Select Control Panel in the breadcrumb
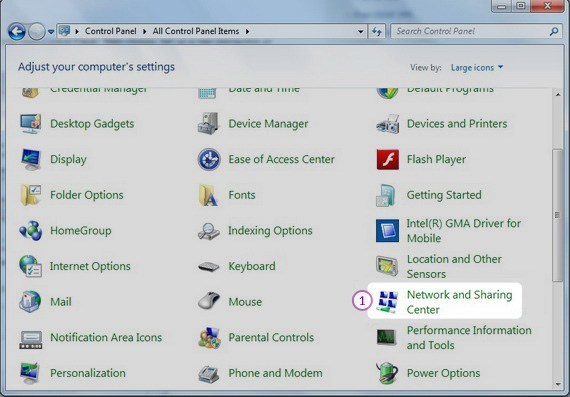Image resolution: width=570 pixels, height=397 pixels. [x=111, y=31]
